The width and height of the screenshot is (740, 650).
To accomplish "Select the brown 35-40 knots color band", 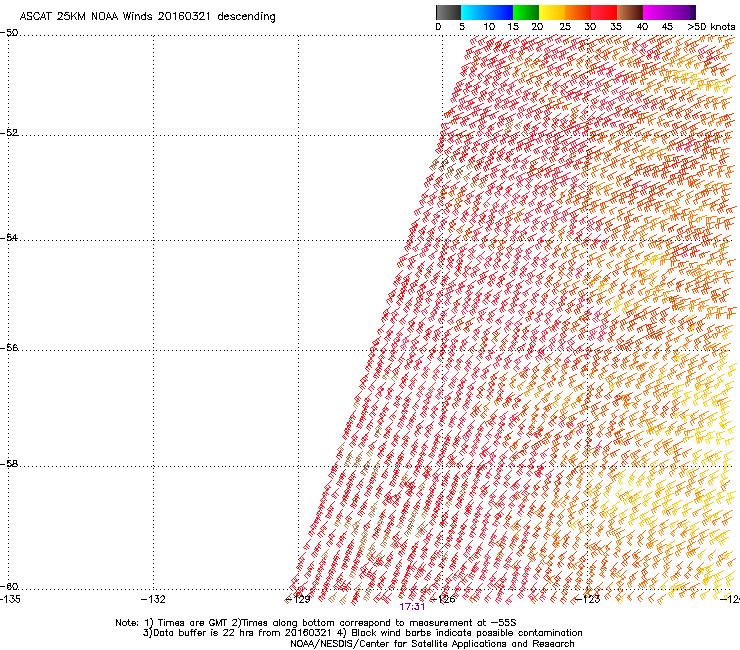I will point(630,12).
